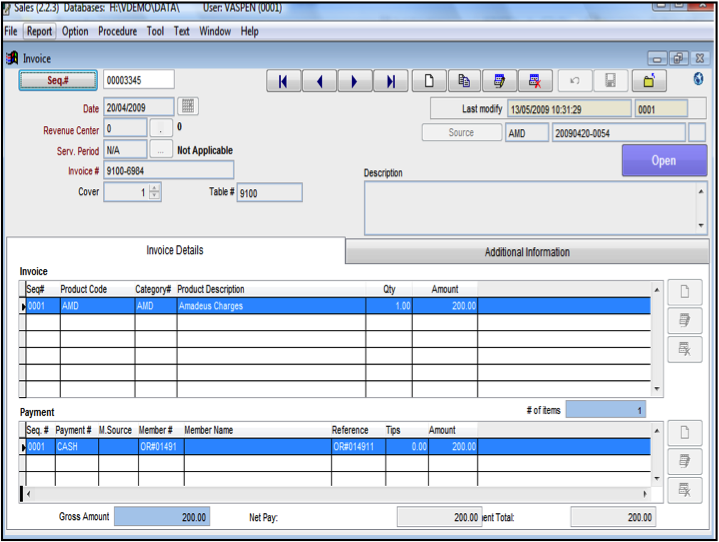Open the Tool menu
The height and width of the screenshot is (542, 719).
tap(155, 31)
